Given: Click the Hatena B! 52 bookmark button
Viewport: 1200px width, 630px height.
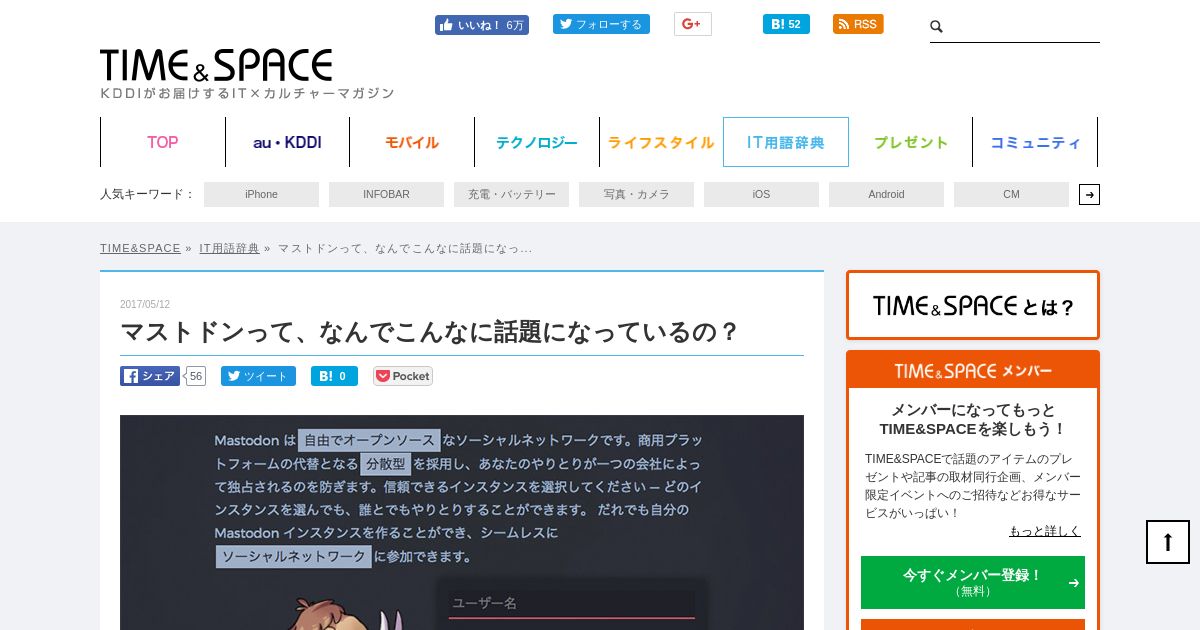Looking at the screenshot, I should (786, 24).
